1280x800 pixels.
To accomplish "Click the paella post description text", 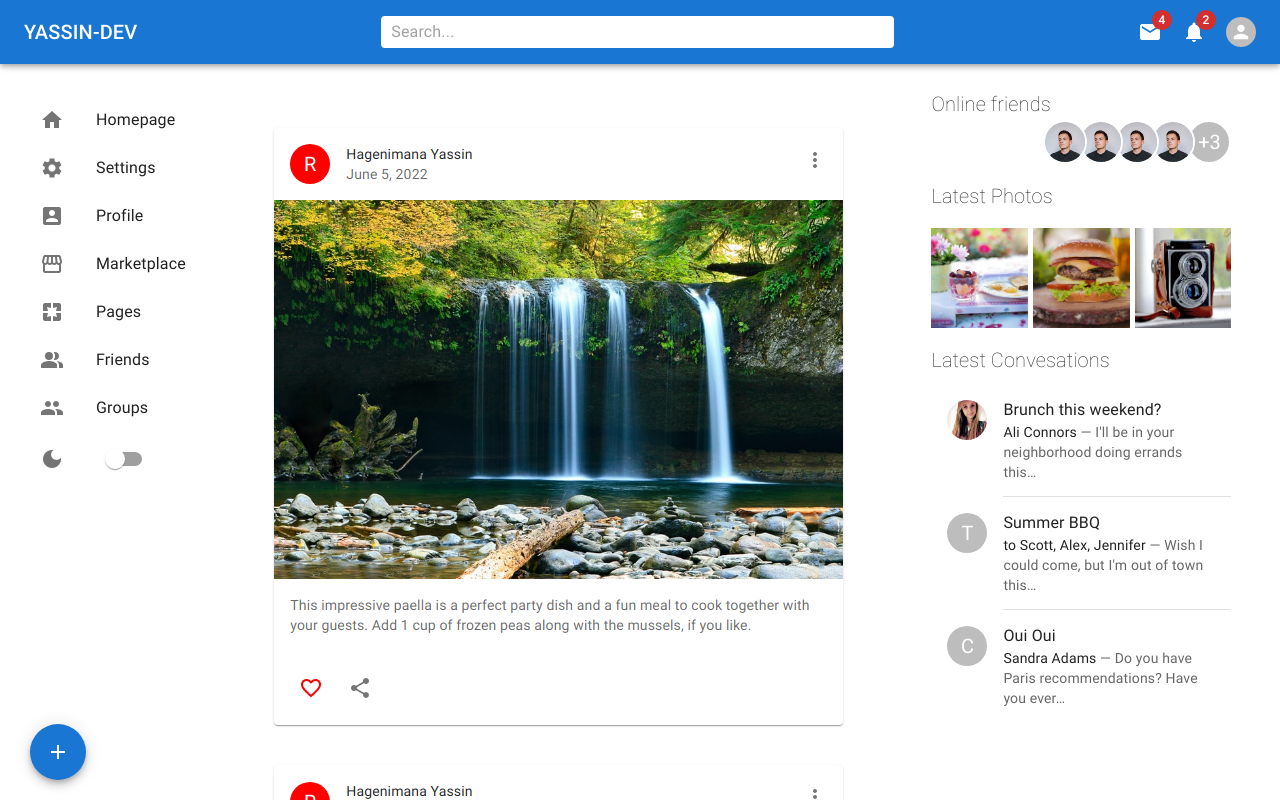I will [x=550, y=615].
